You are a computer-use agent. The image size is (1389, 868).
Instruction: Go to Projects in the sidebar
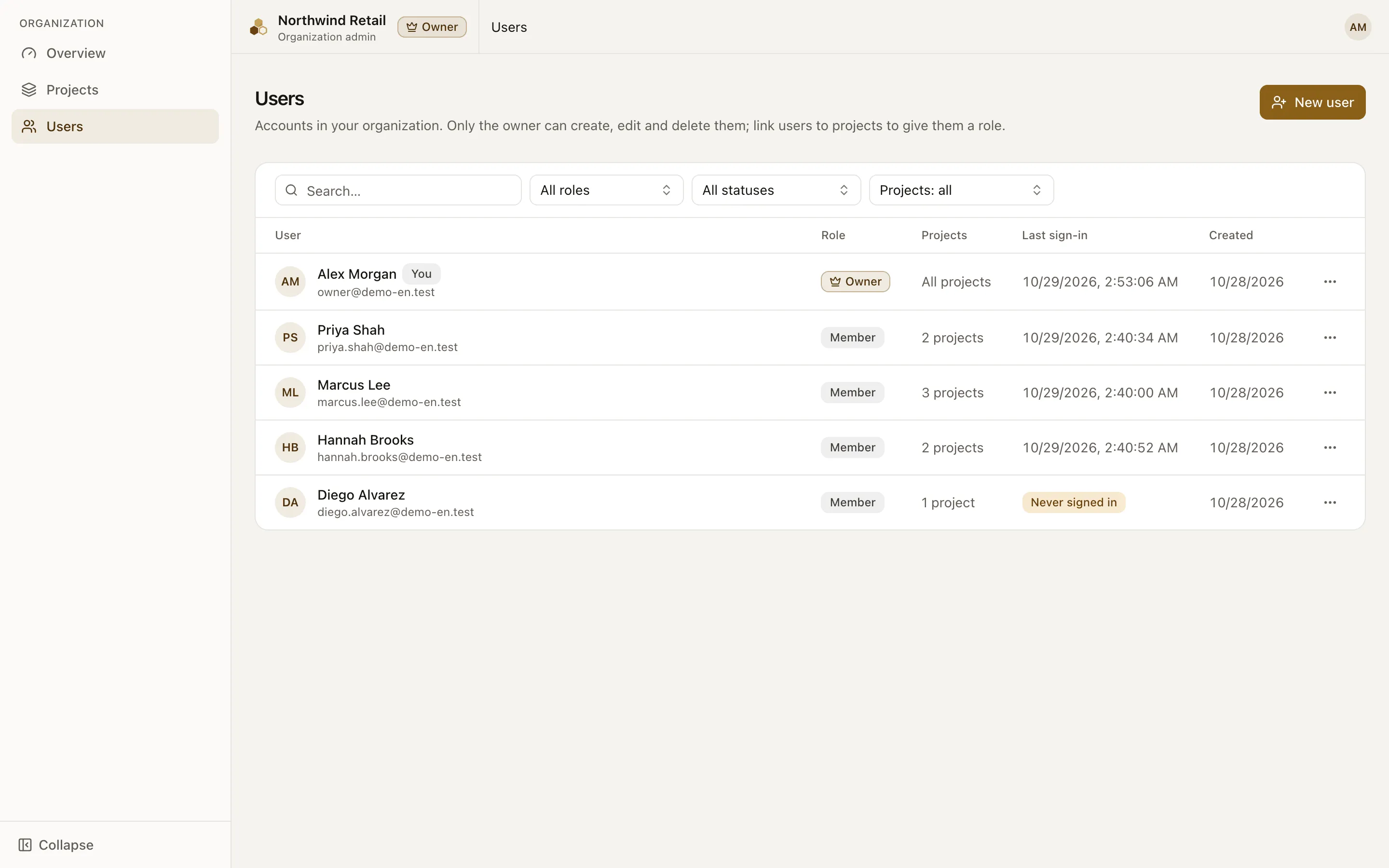click(x=115, y=90)
